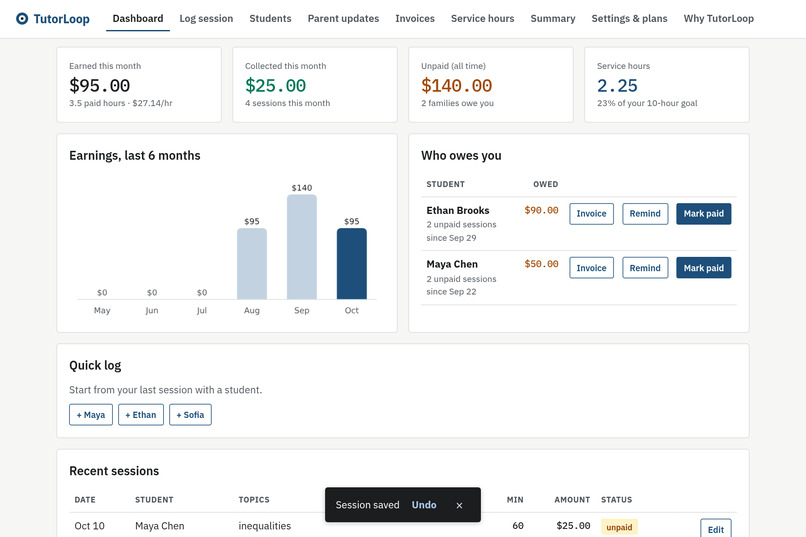806x537 pixels.
Task: Create invoice for Ethan Brooks
Action: [591, 214]
